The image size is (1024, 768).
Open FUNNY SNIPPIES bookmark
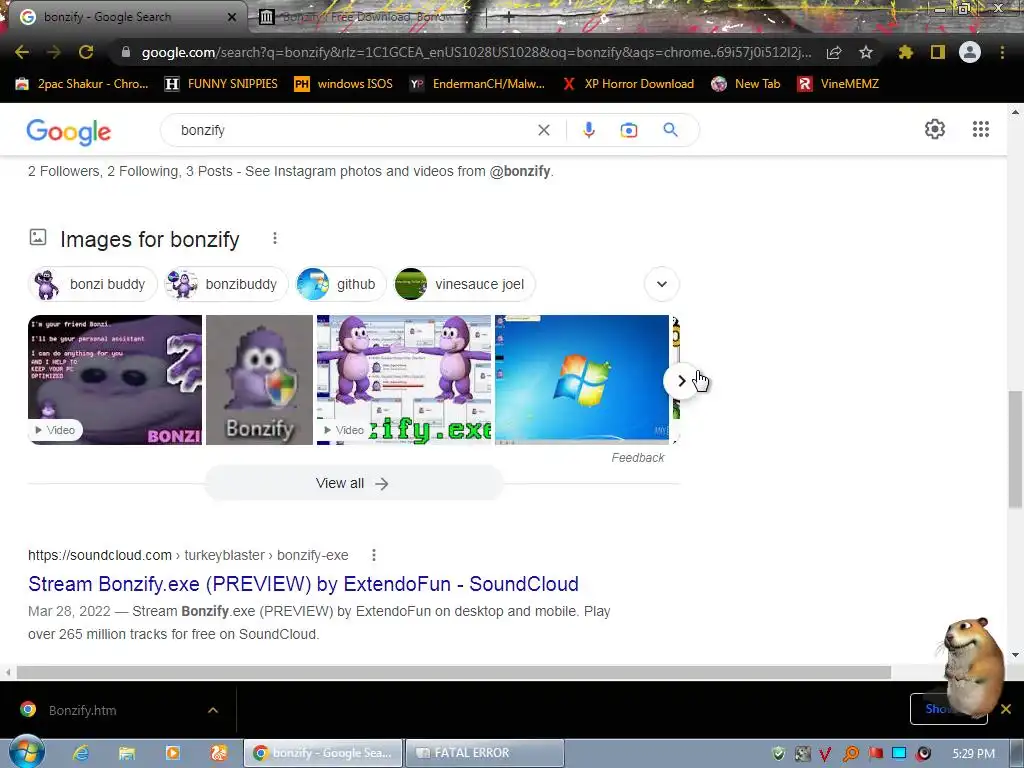(221, 84)
